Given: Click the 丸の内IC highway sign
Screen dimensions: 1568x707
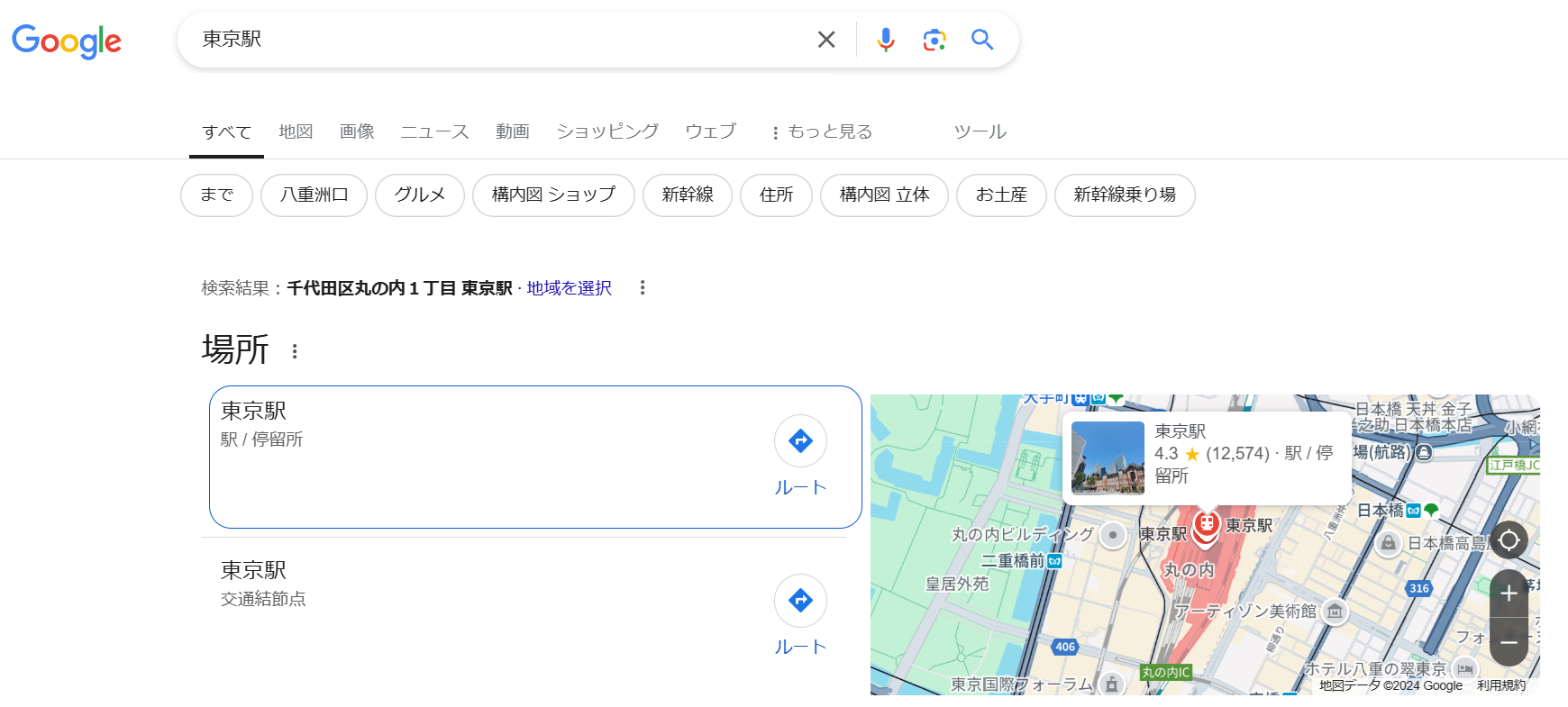Looking at the screenshot, I should (1166, 672).
